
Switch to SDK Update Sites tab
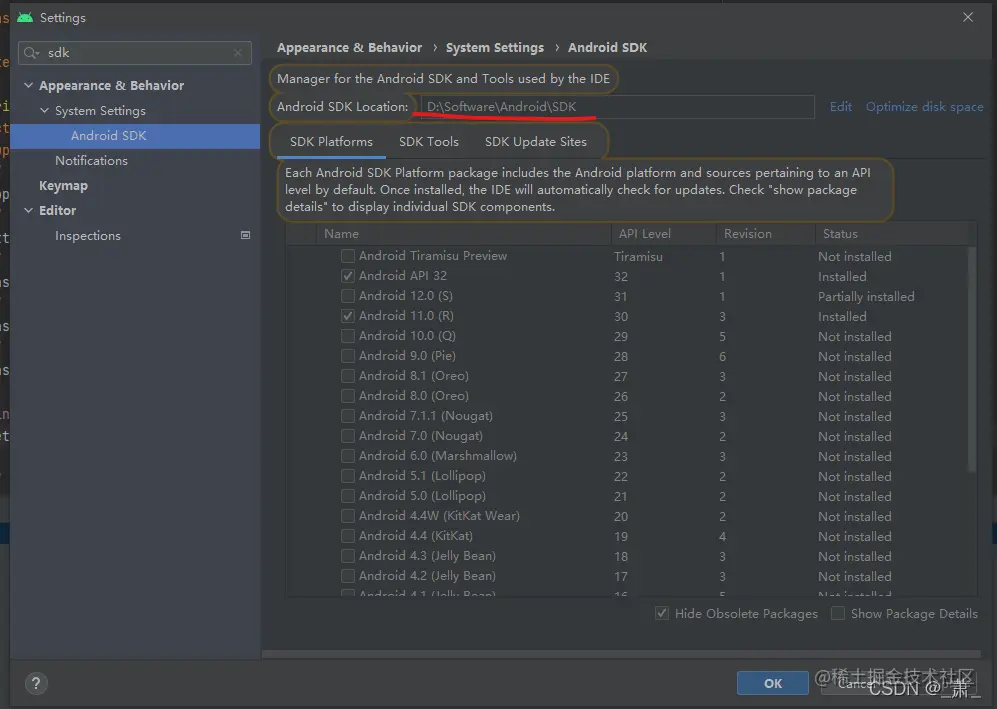[535, 142]
